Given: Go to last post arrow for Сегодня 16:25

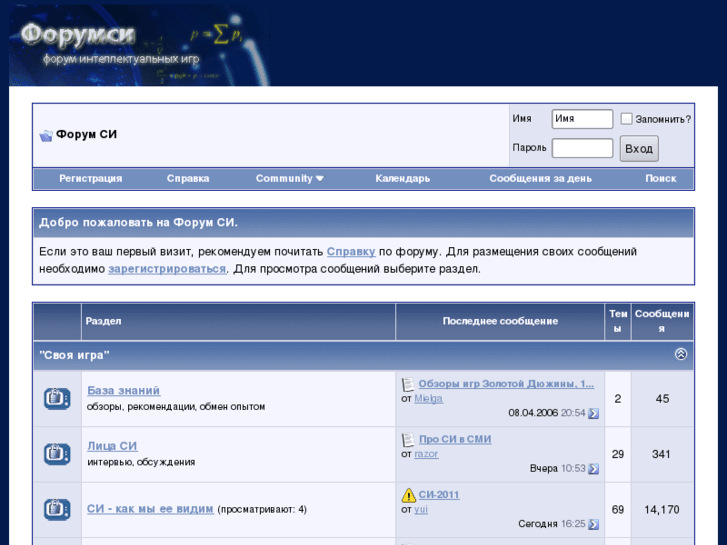Looking at the screenshot, I should click(x=593, y=524).
